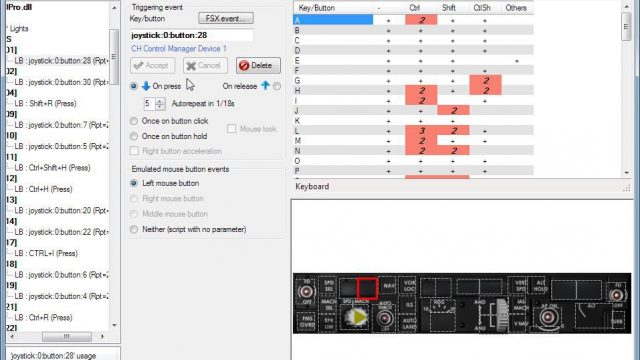Select the On release radio button

pyautogui.click(x=277, y=86)
